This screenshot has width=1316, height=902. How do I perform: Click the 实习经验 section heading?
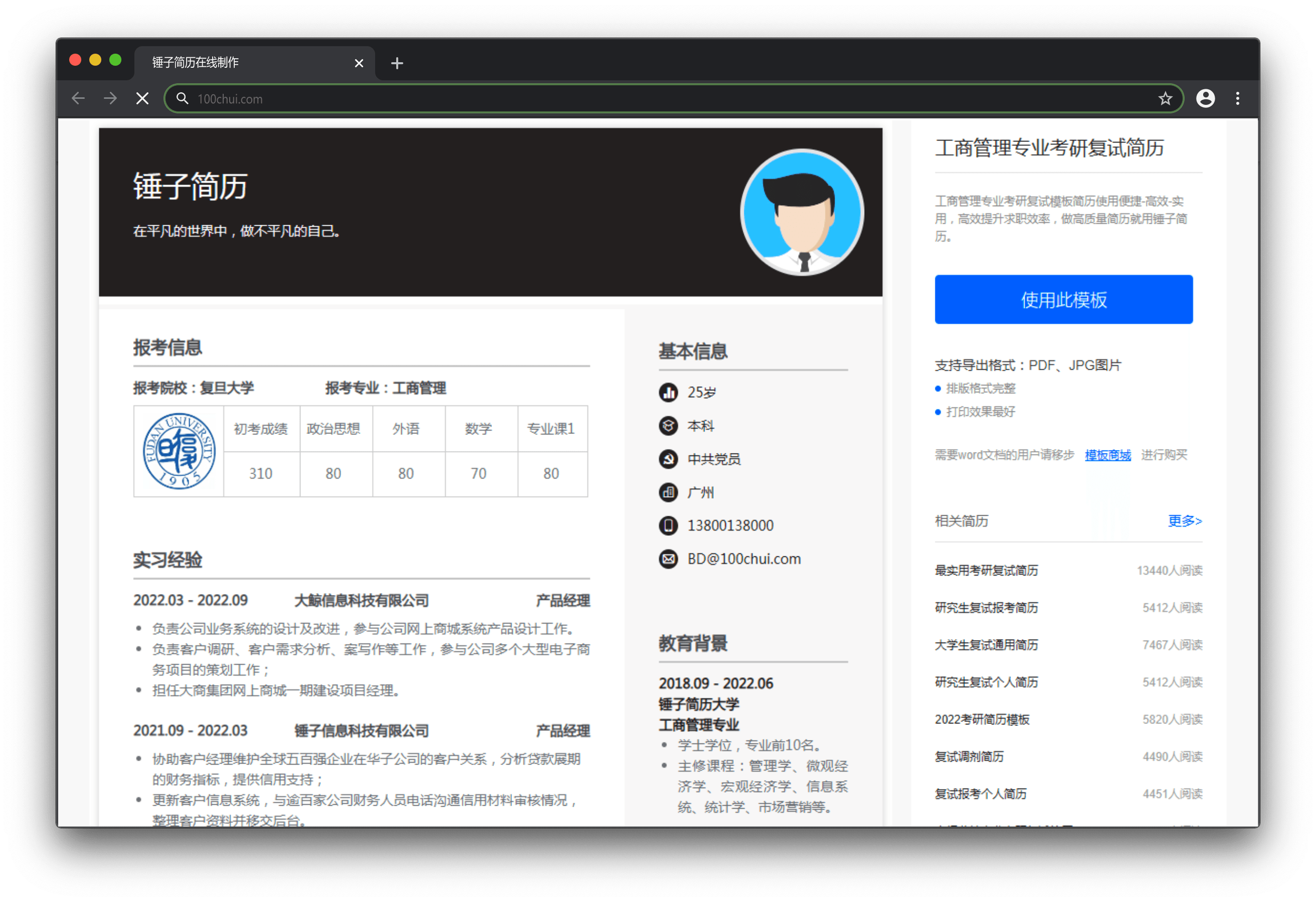[x=168, y=560]
